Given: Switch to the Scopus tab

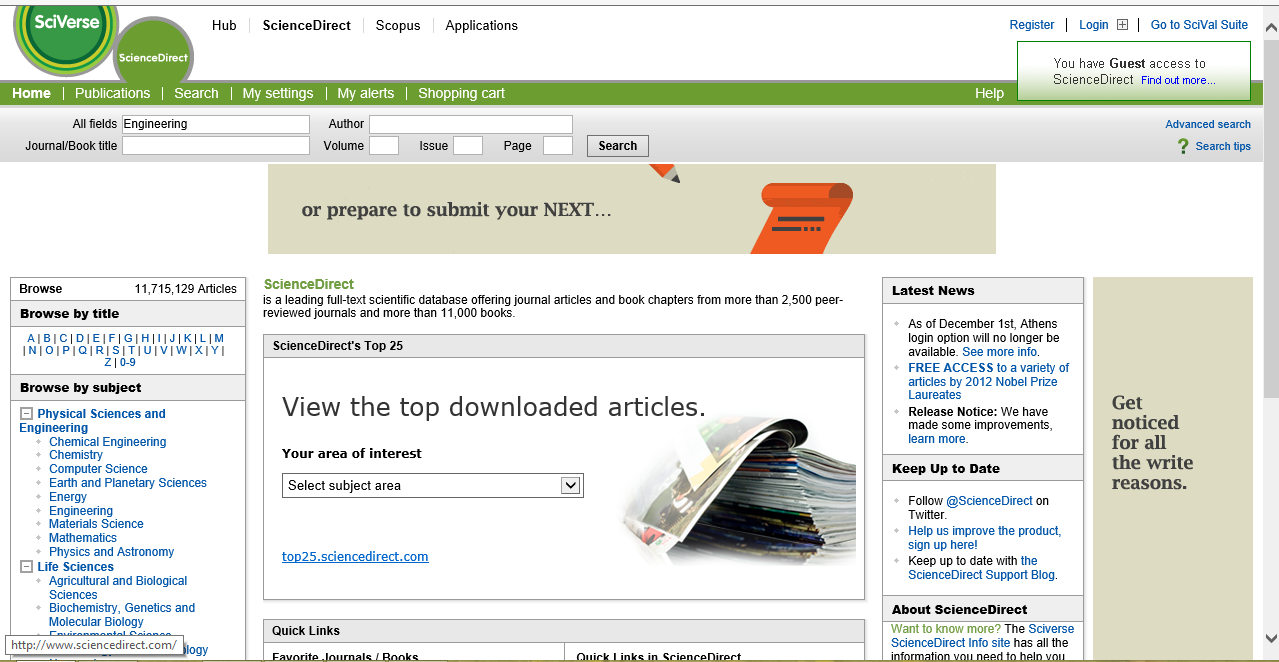Looking at the screenshot, I should (x=398, y=25).
